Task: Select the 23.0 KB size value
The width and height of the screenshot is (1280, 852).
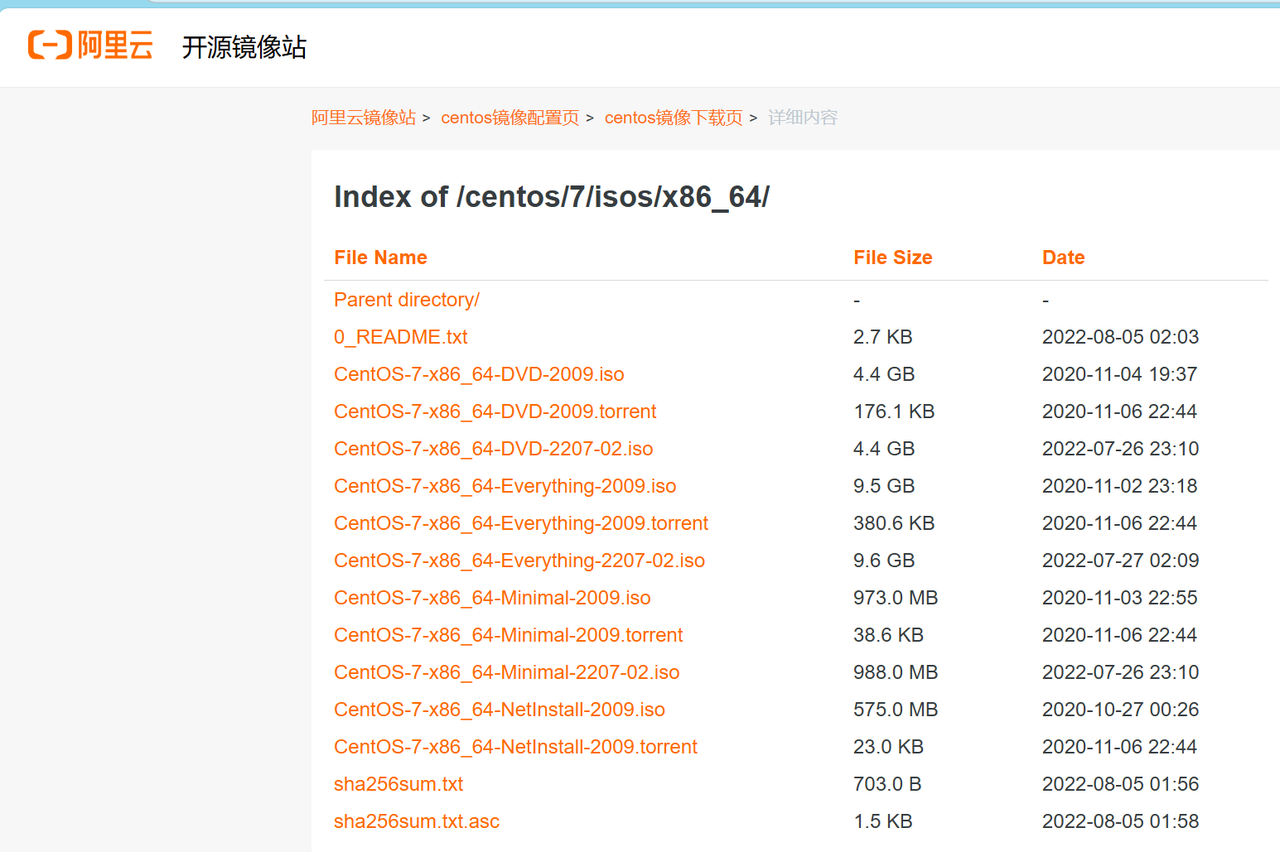Action: point(889,747)
